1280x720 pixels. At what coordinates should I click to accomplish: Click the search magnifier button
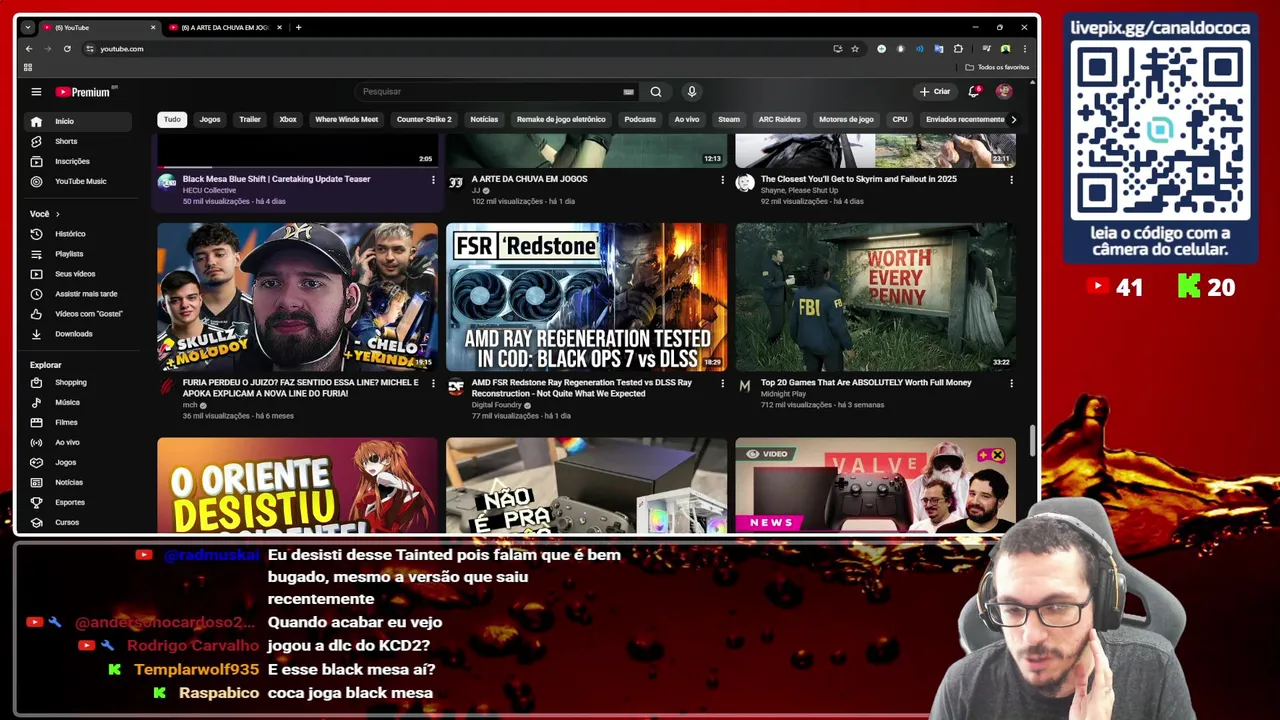[x=656, y=92]
